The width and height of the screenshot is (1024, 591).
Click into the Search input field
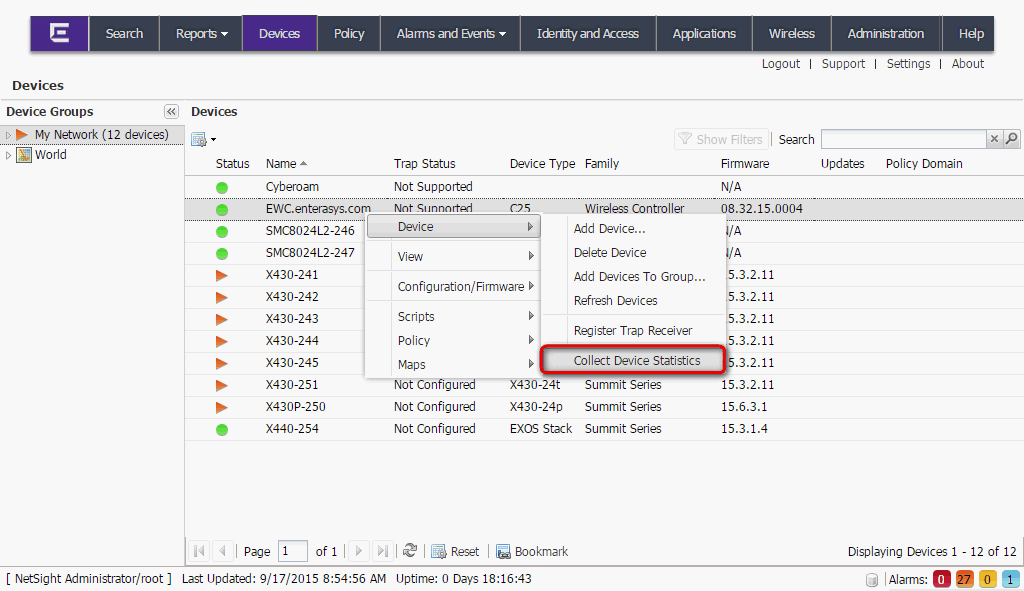click(903, 138)
